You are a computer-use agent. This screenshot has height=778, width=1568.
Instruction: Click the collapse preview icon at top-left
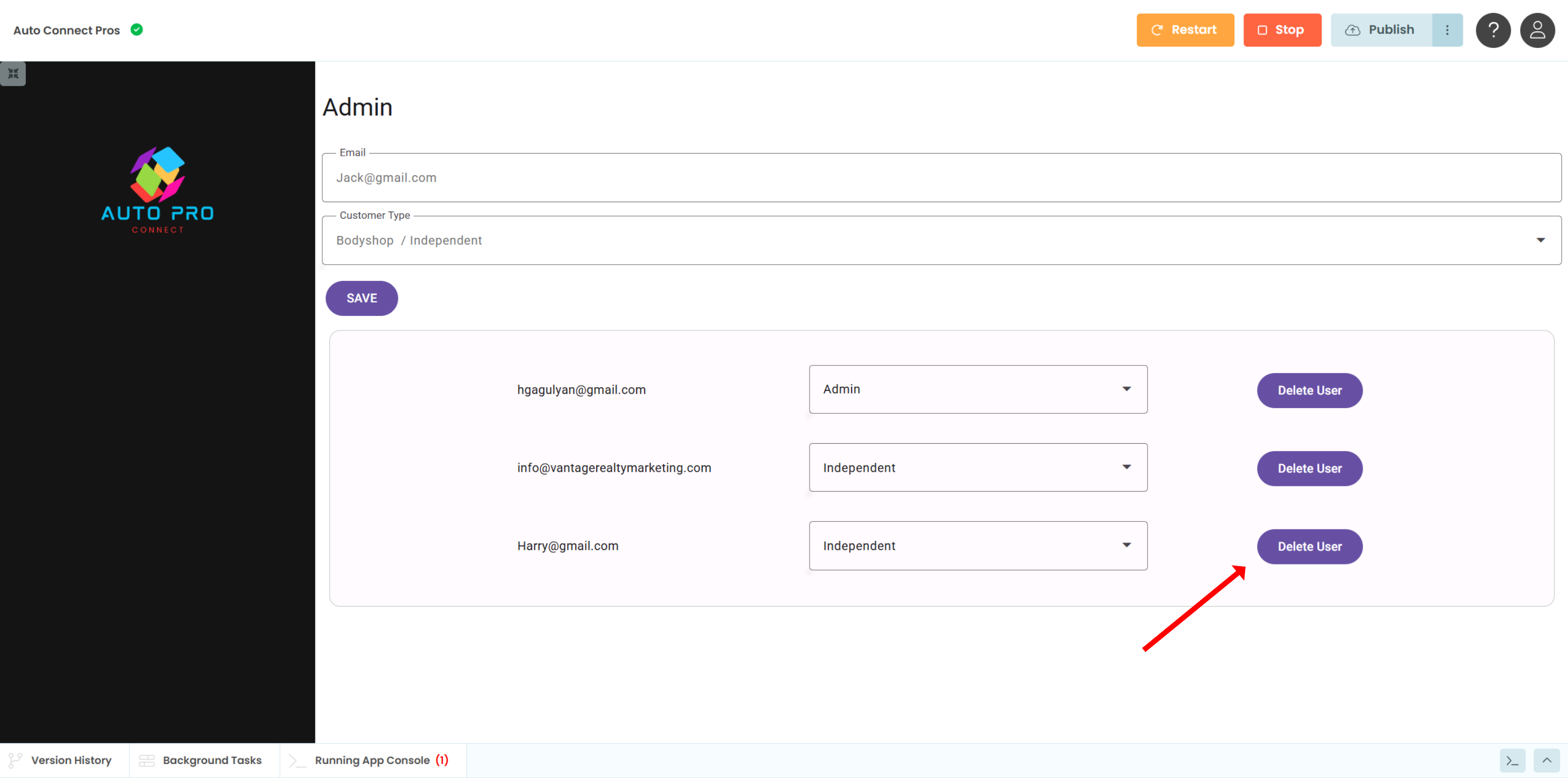(13, 74)
